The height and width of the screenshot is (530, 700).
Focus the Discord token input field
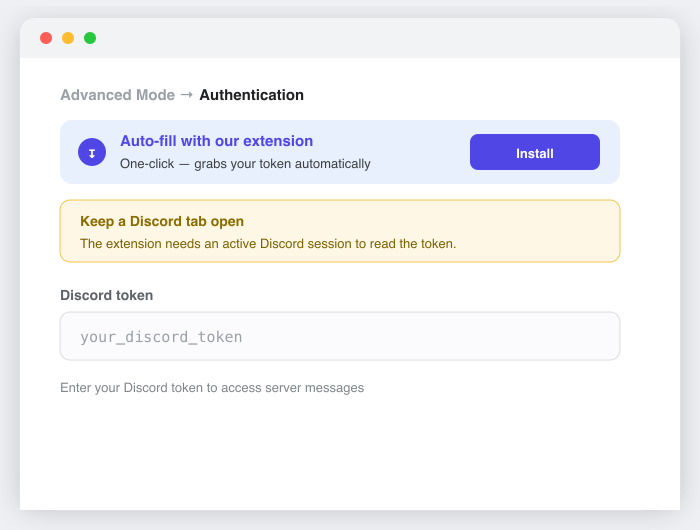(340, 336)
